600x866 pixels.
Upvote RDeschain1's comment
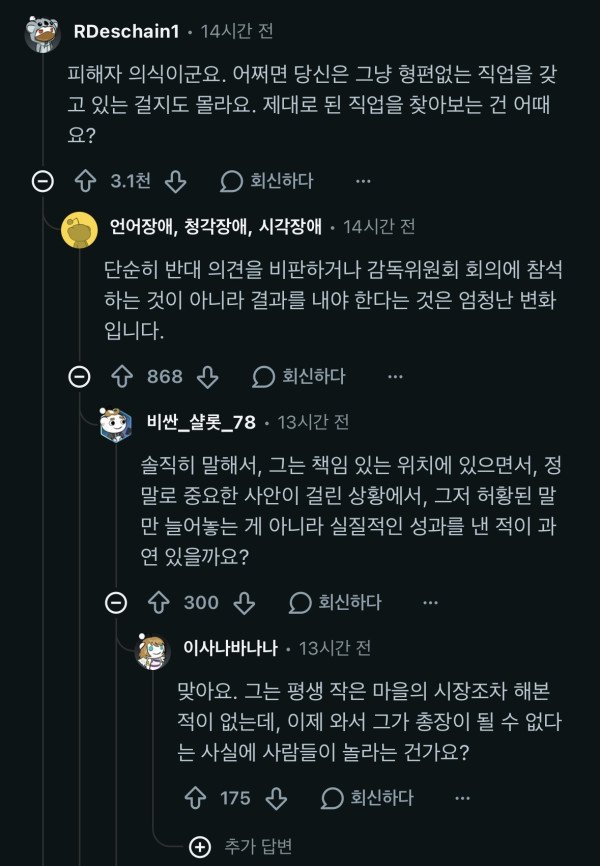85,181
